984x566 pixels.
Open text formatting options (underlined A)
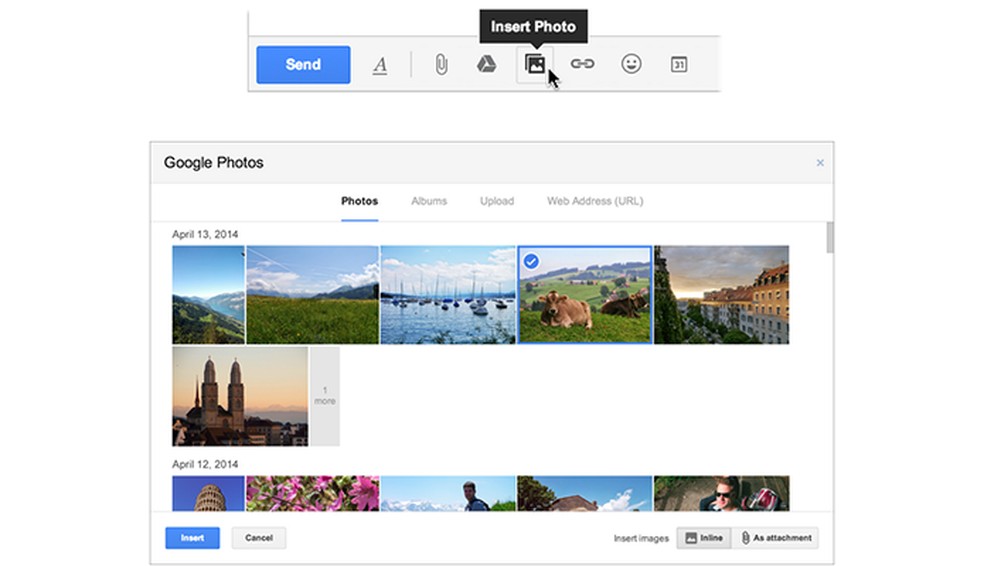click(x=380, y=65)
